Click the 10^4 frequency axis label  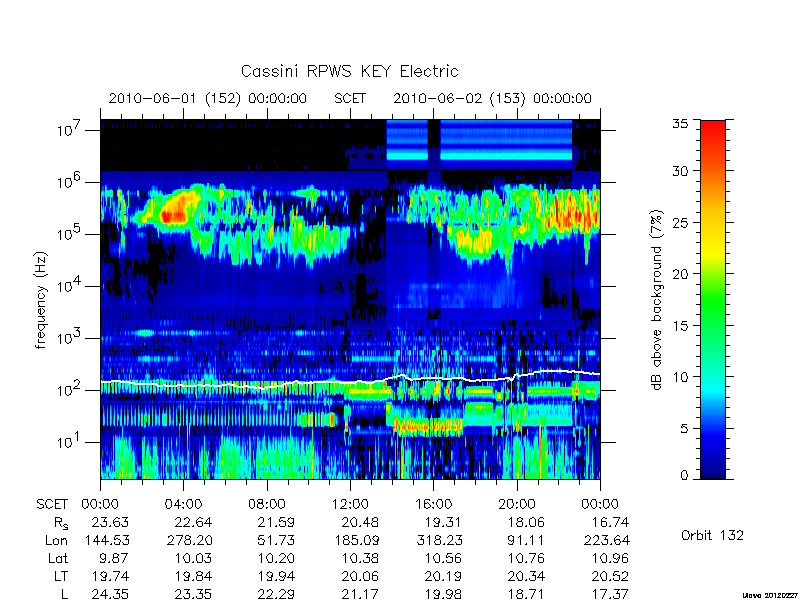[70, 286]
